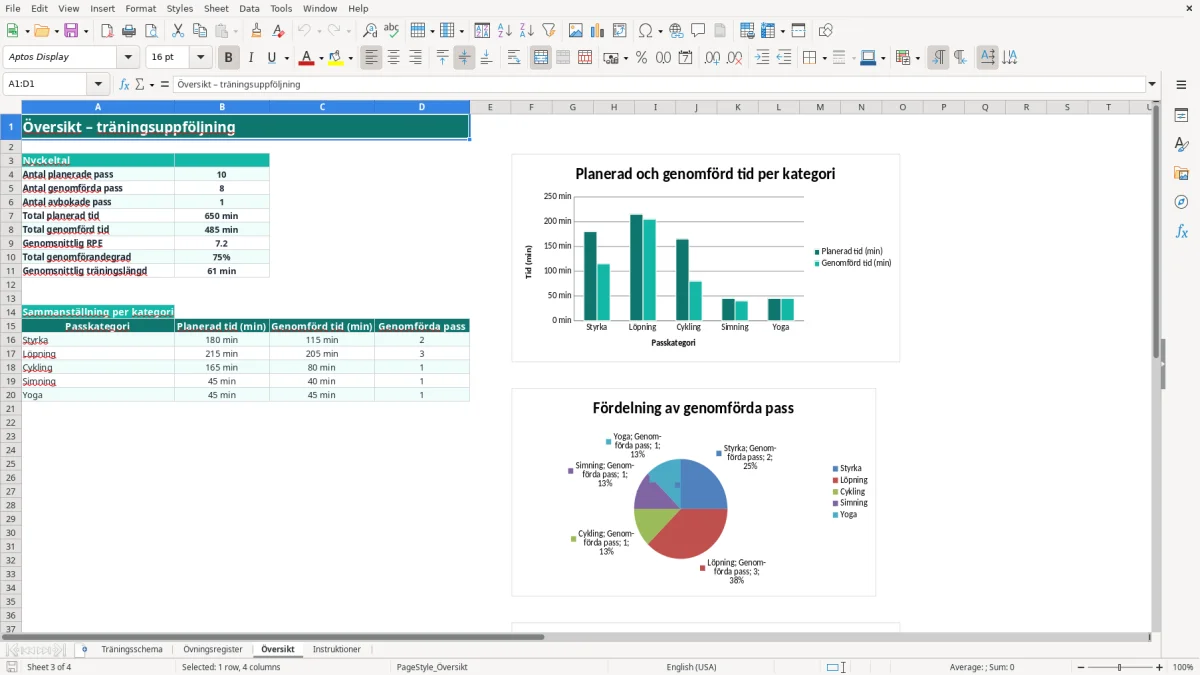Open the Conditional Formatting dropdown arrow
This screenshot has height=675, width=1200.
[x=917, y=58]
